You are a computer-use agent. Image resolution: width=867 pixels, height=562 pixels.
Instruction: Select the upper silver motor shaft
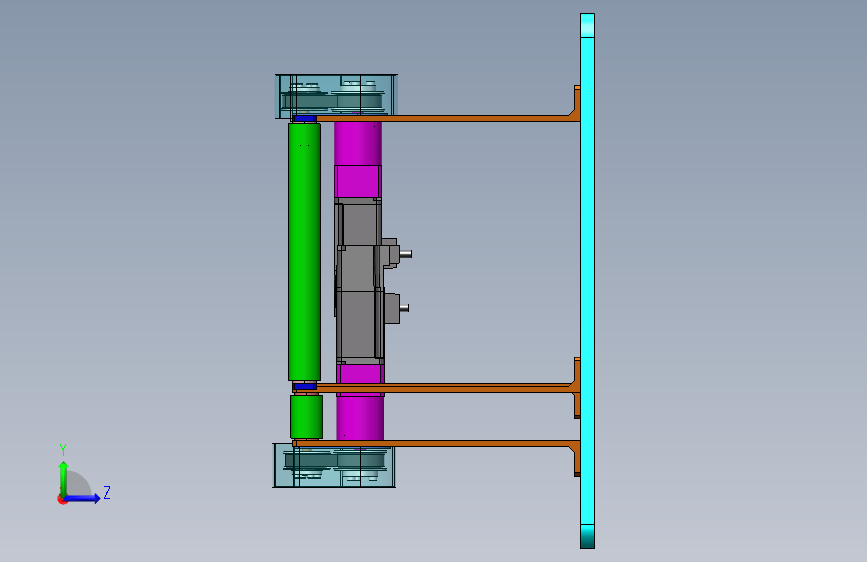click(x=405, y=254)
